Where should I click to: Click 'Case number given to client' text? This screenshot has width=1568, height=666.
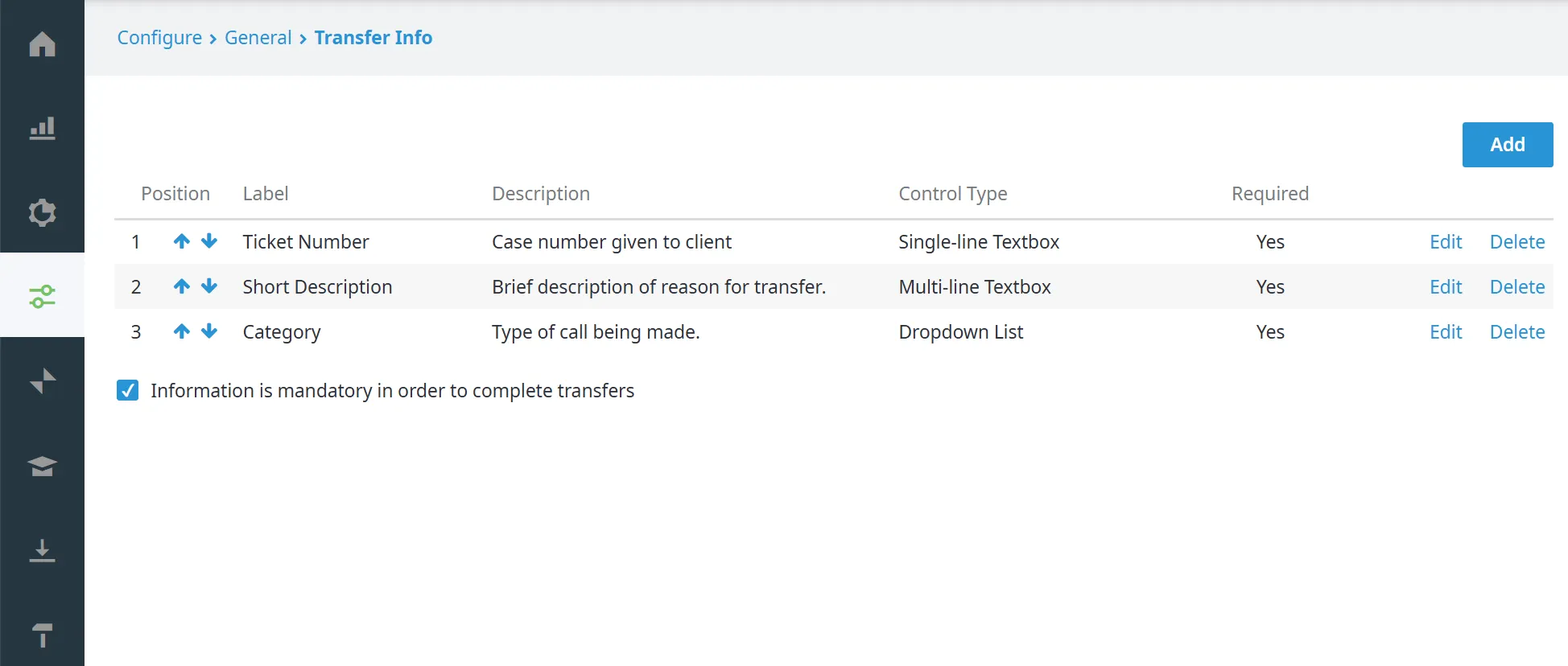[x=612, y=242]
